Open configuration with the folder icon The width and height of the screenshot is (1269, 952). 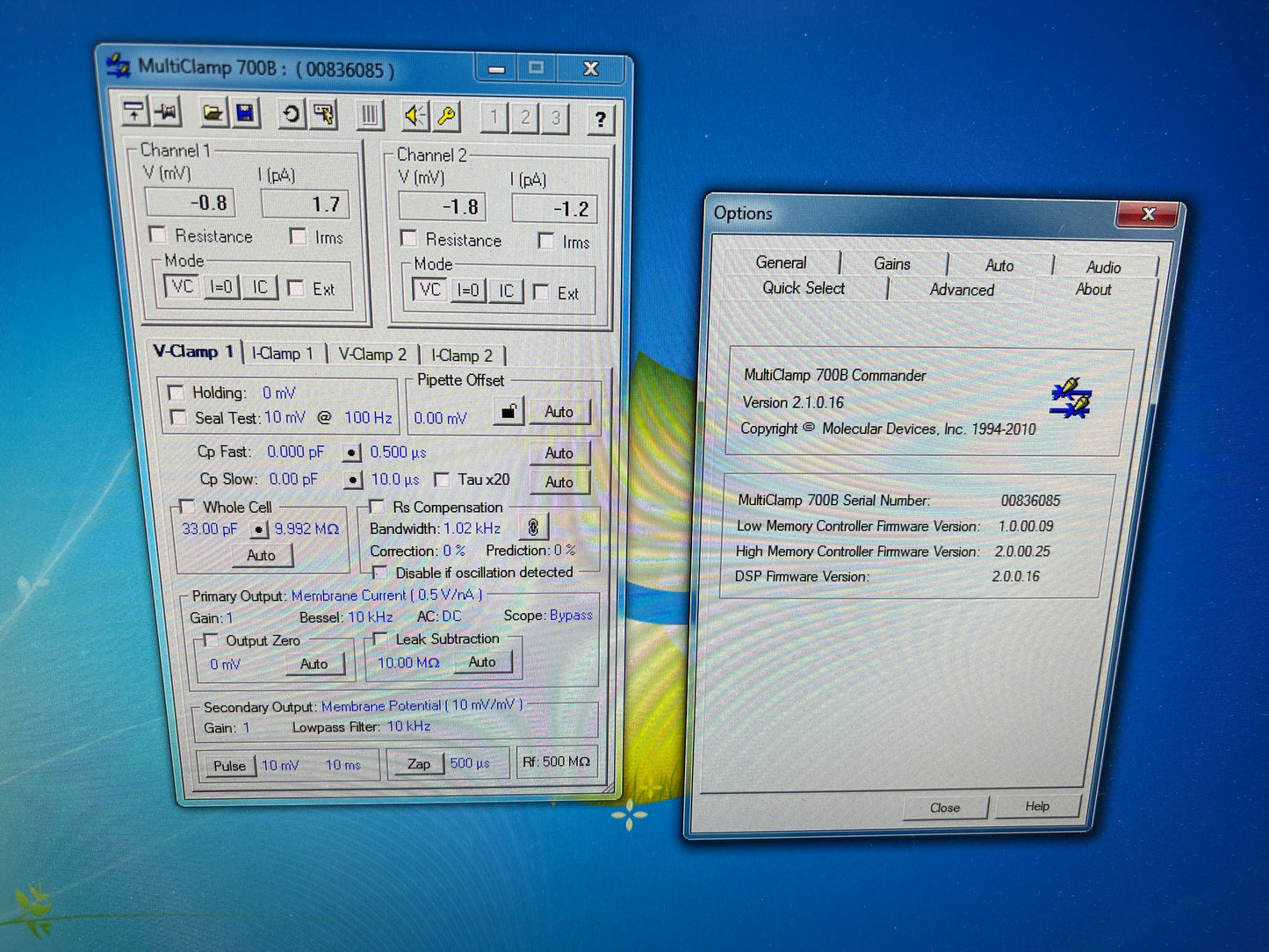(212, 113)
